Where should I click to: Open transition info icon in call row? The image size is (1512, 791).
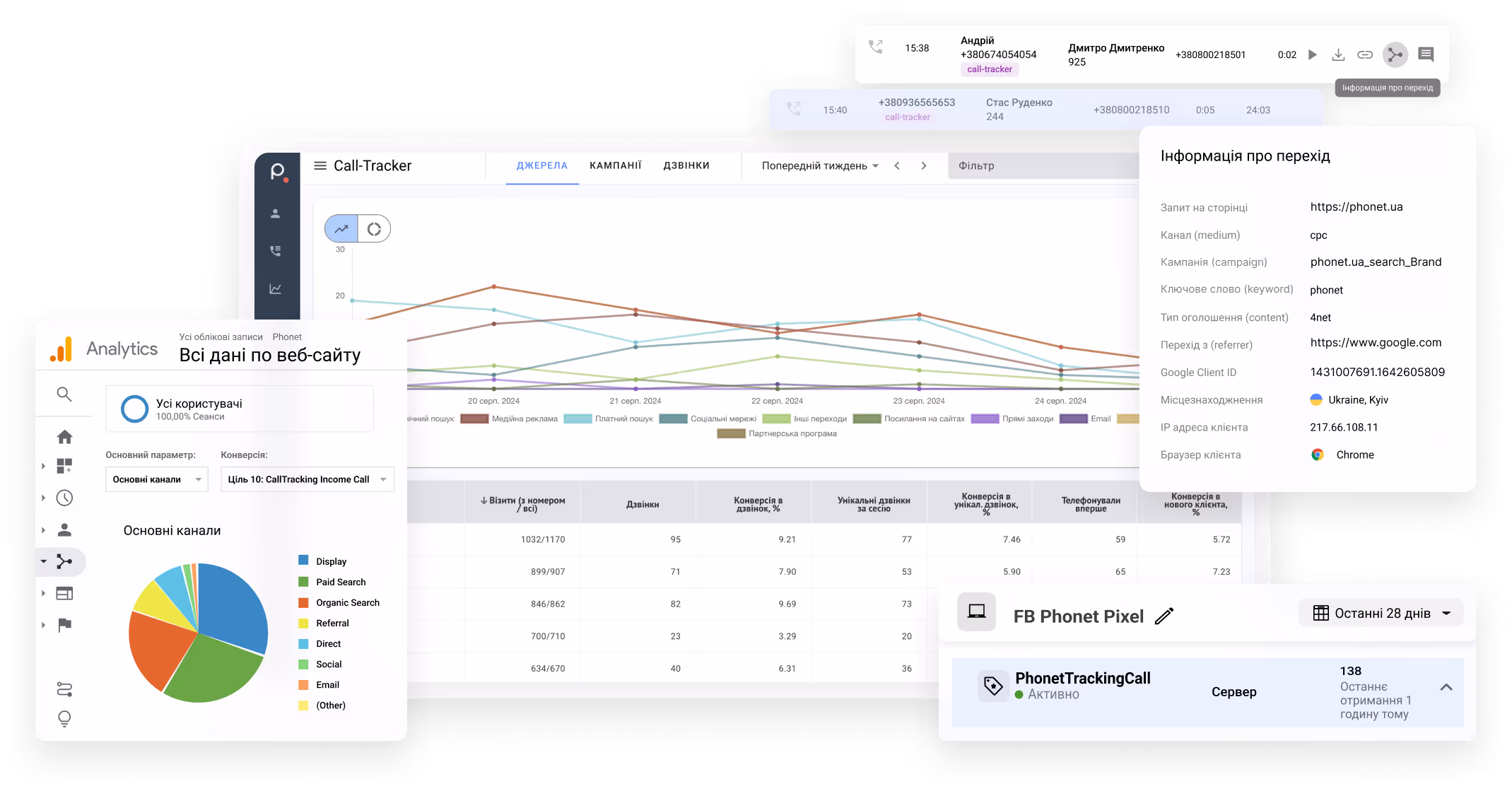(1395, 54)
